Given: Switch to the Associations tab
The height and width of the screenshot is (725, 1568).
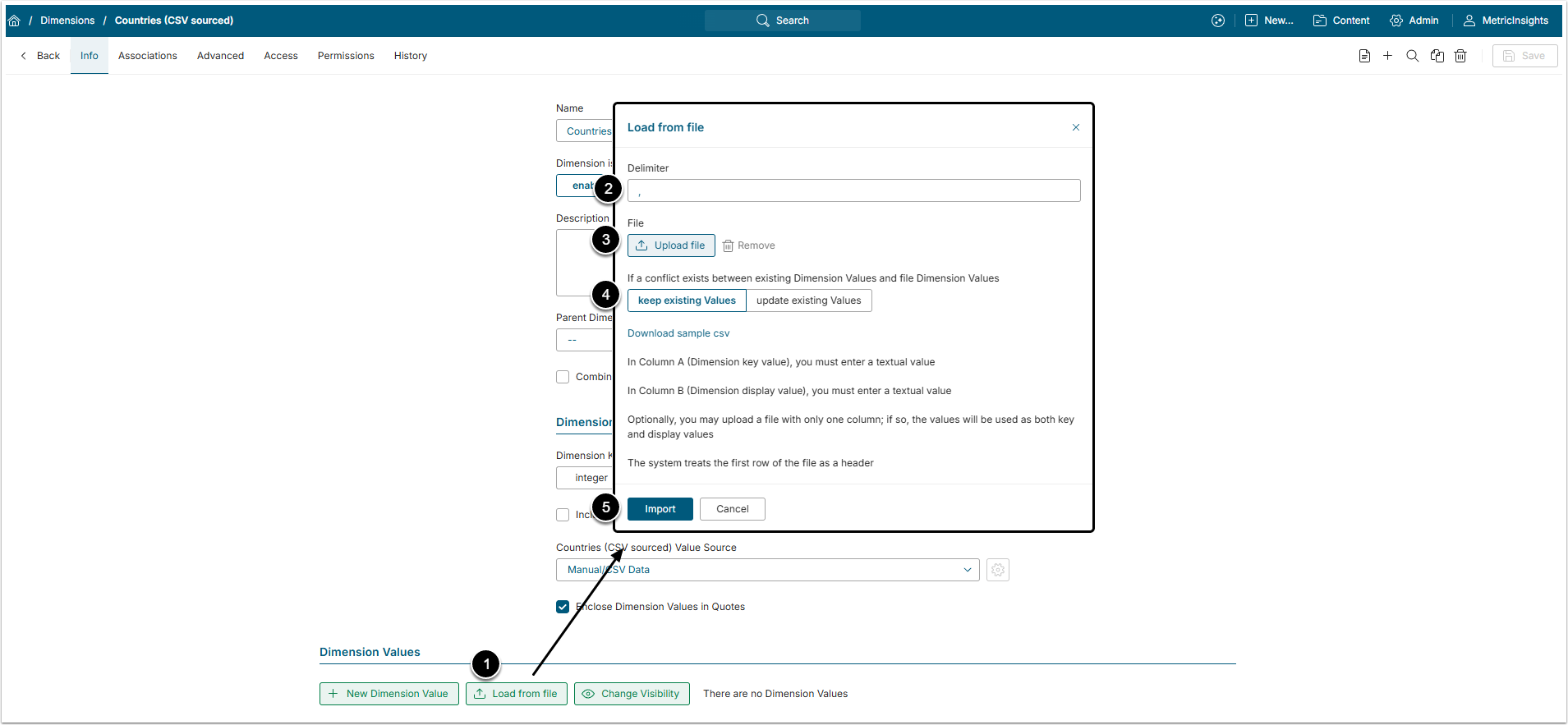Looking at the screenshot, I should (x=148, y=56).
